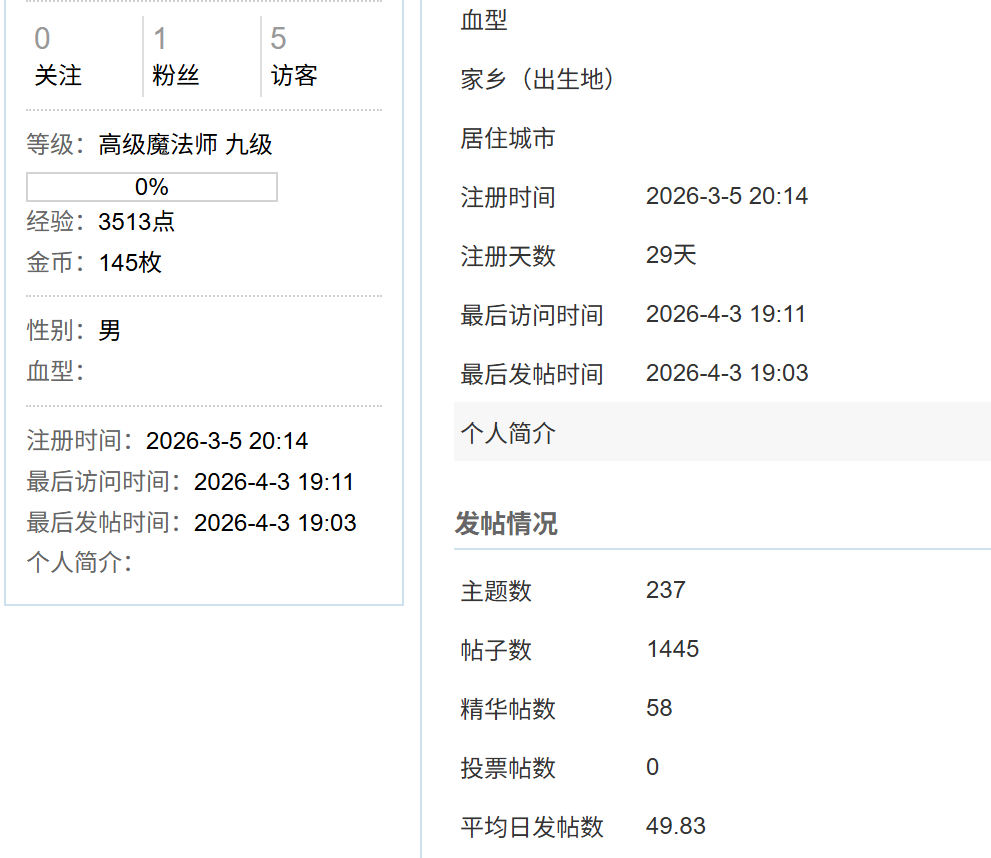The width and height of the screenshot is (991, 858).
Task: Click the 平均日发帖数 value 49.83
Action: click(x=675, y=826)
